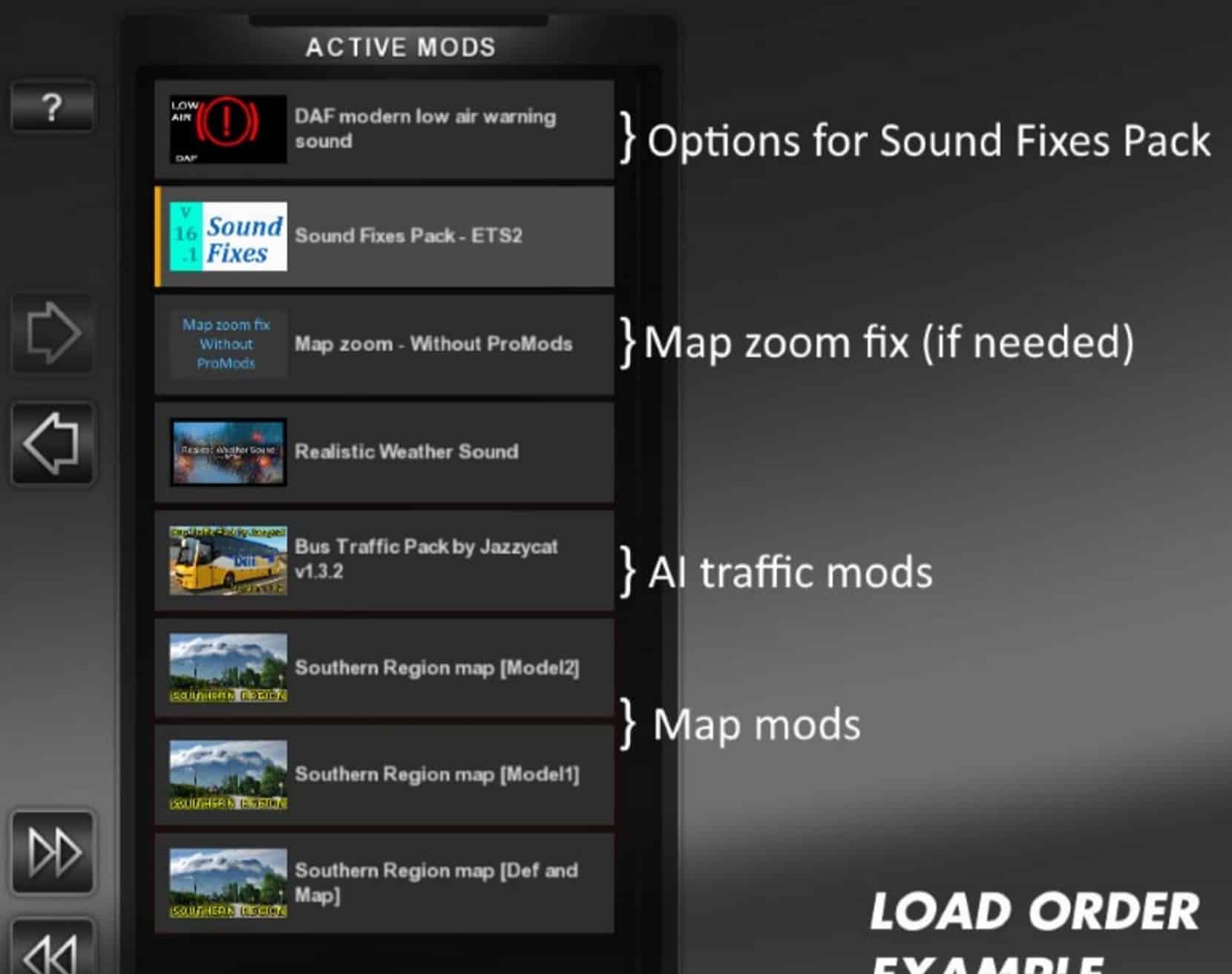
Task: Click the double right arrows button
Action: (x=52, y=852)
